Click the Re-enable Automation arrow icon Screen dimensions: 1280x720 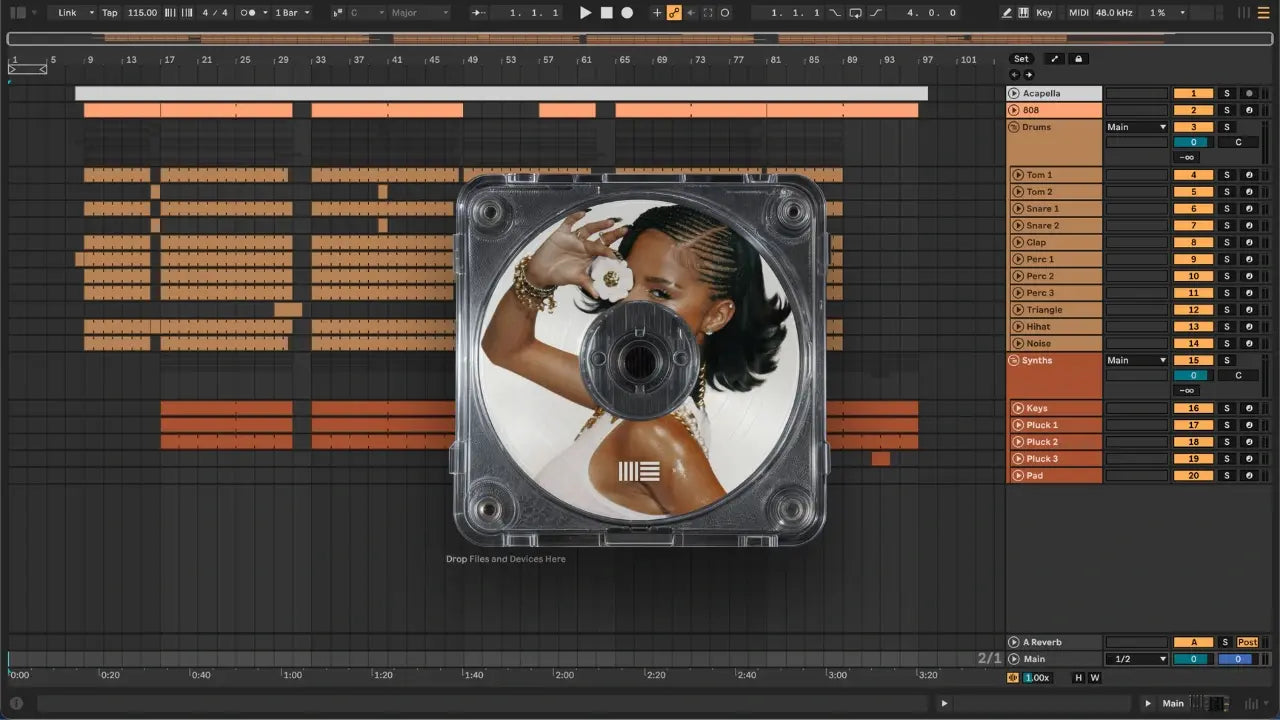tap(691, 13)
